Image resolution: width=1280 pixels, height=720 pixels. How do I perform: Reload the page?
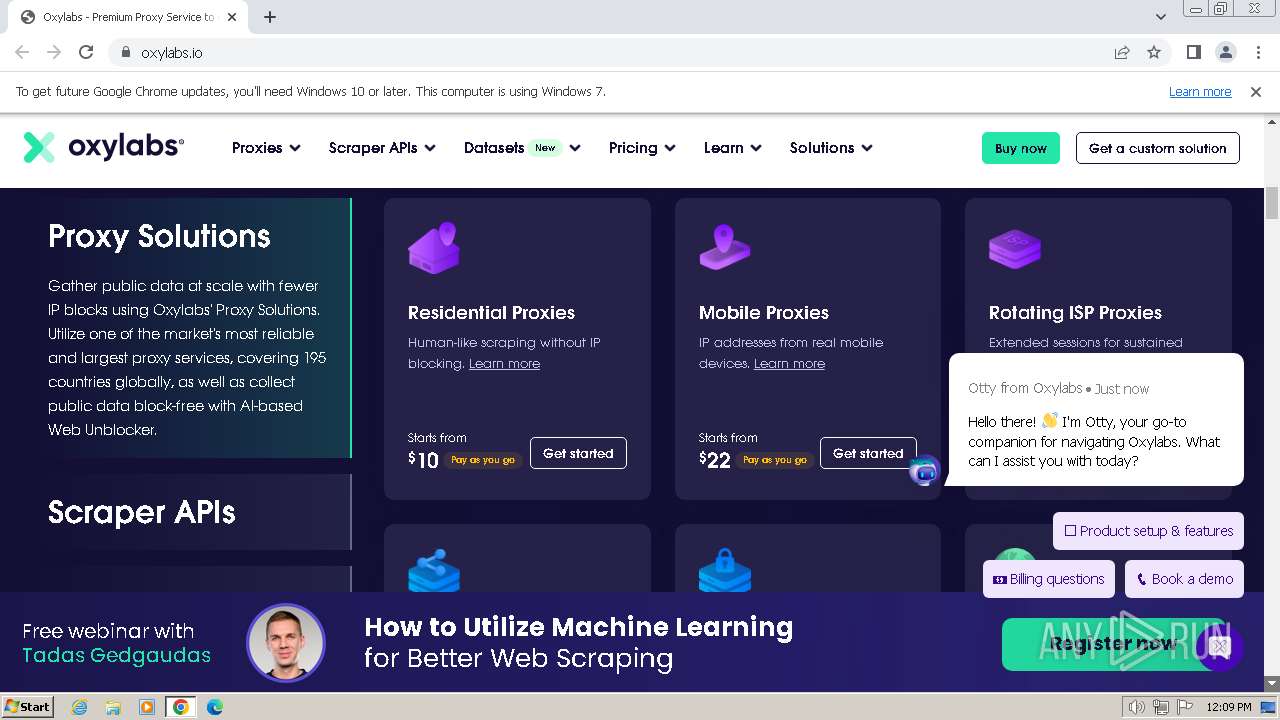(x=86, y=52)
